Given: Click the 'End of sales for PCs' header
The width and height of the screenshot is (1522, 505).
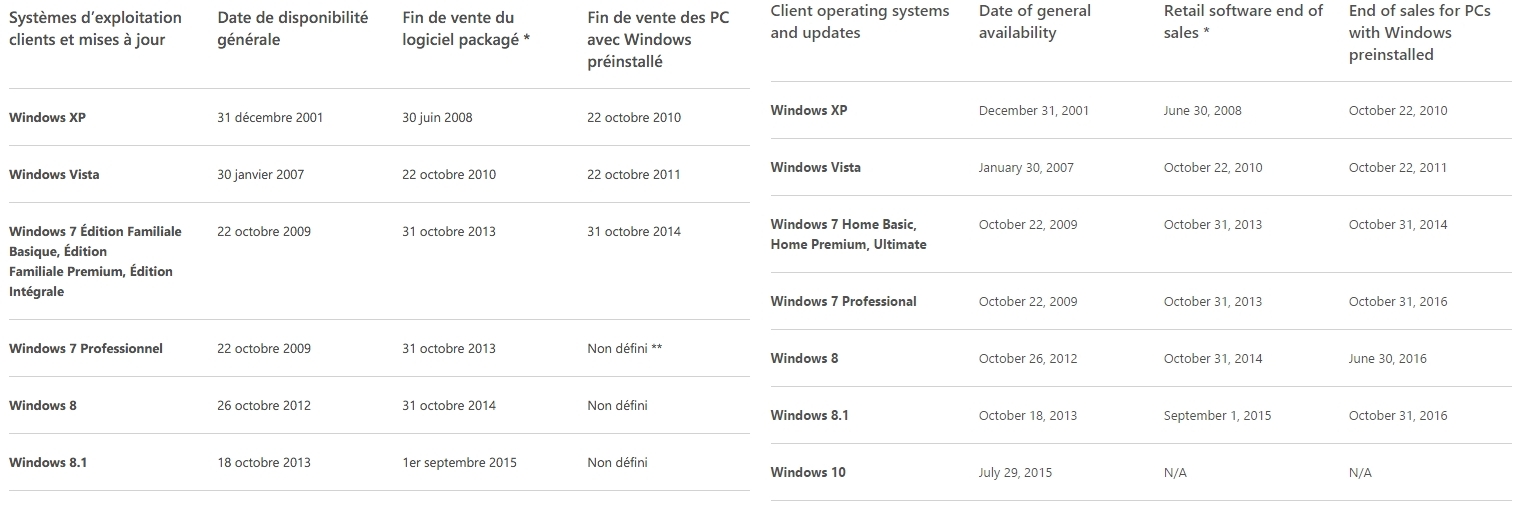Looking at the screenshot, I should 1419,32.
